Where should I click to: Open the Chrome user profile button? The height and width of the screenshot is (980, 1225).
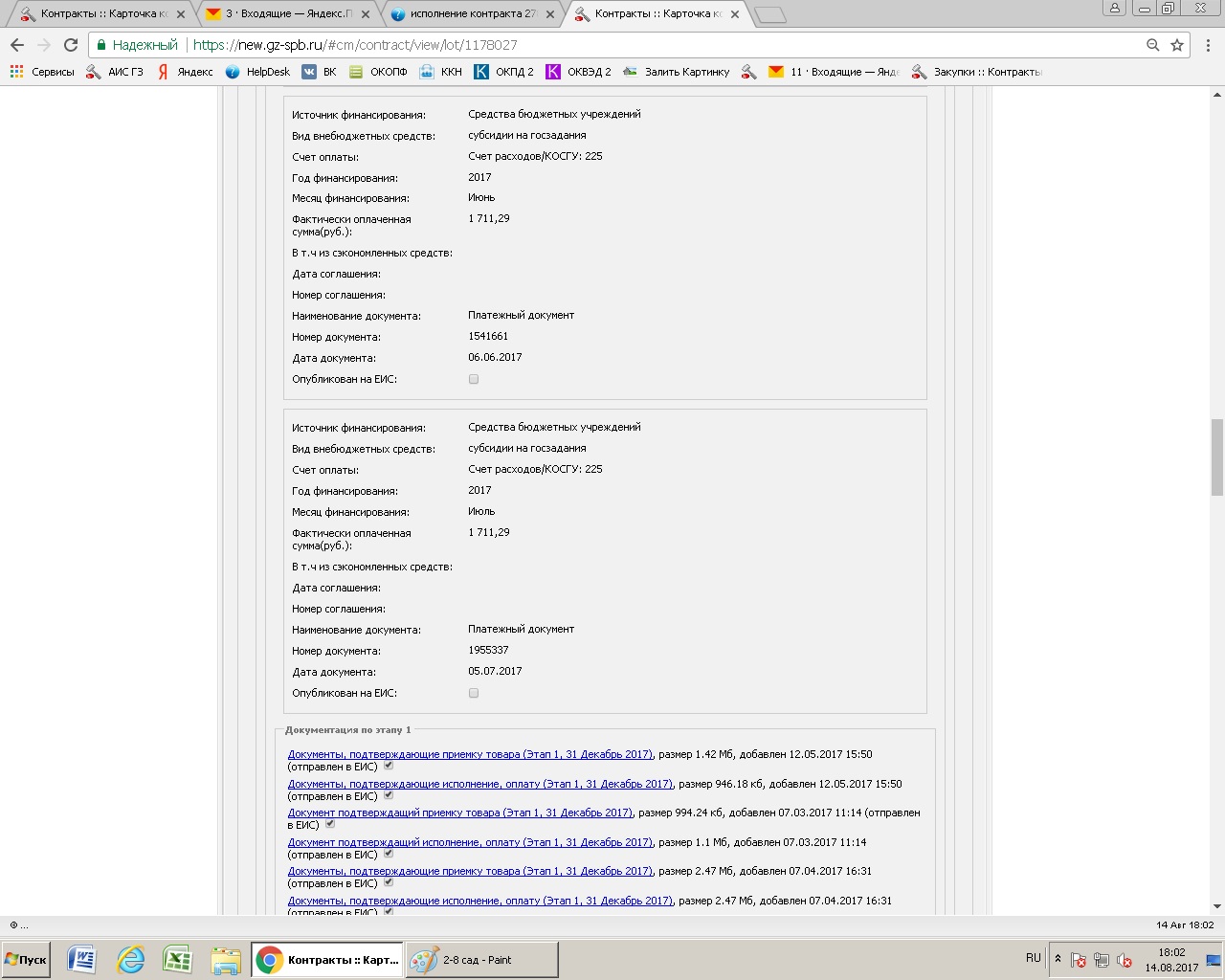[1115, 8]
